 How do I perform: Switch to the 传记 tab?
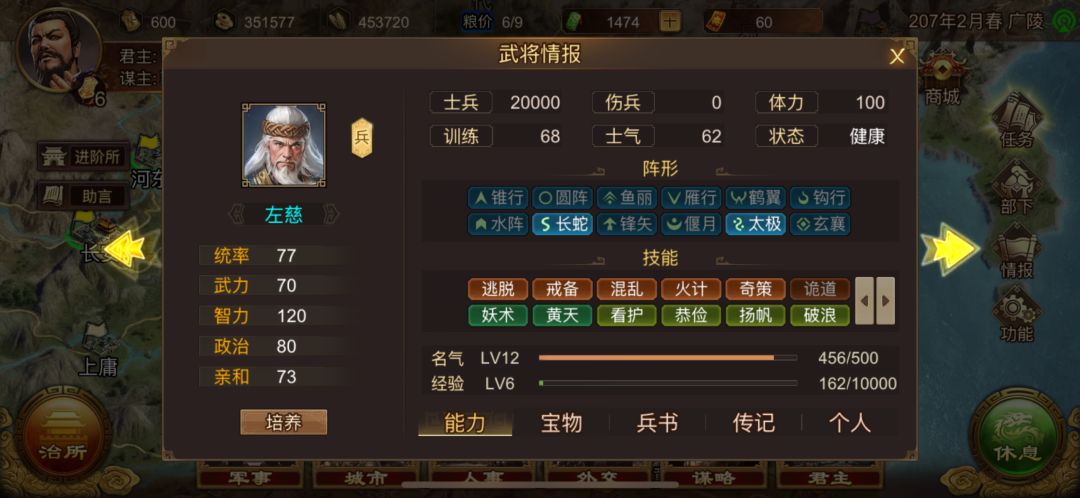coord(754,423)
